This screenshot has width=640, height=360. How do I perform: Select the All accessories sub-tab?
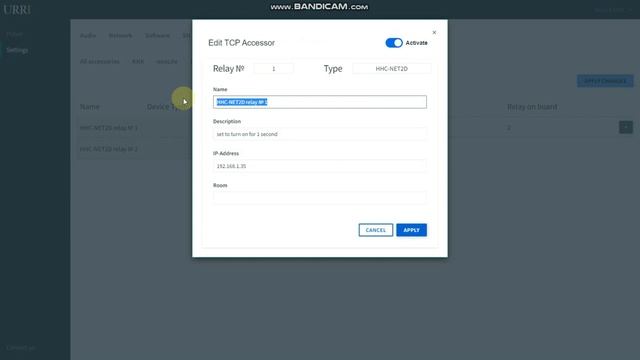click(100, 61)
